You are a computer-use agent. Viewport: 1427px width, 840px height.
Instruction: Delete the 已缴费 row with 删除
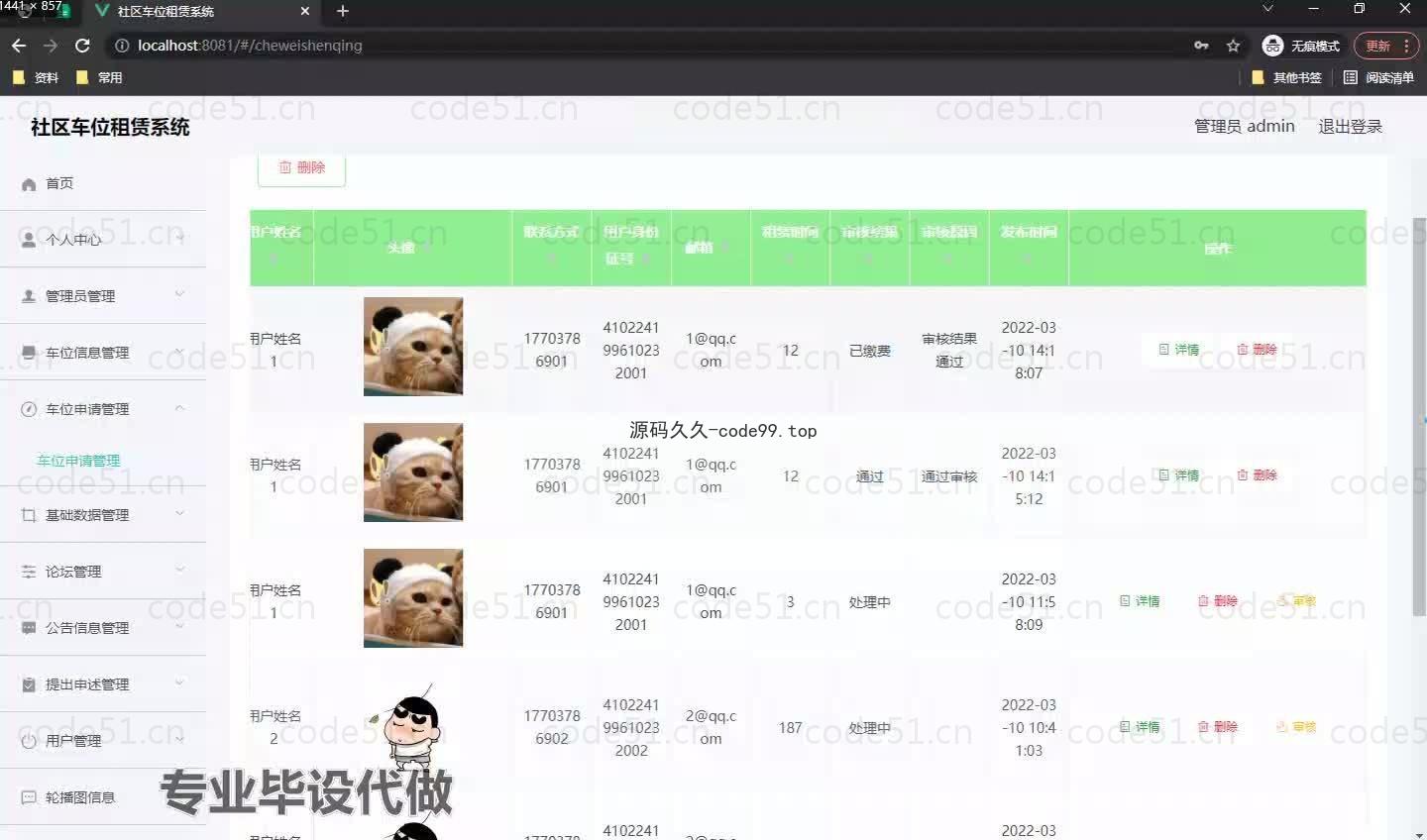tap(1257, 350)
